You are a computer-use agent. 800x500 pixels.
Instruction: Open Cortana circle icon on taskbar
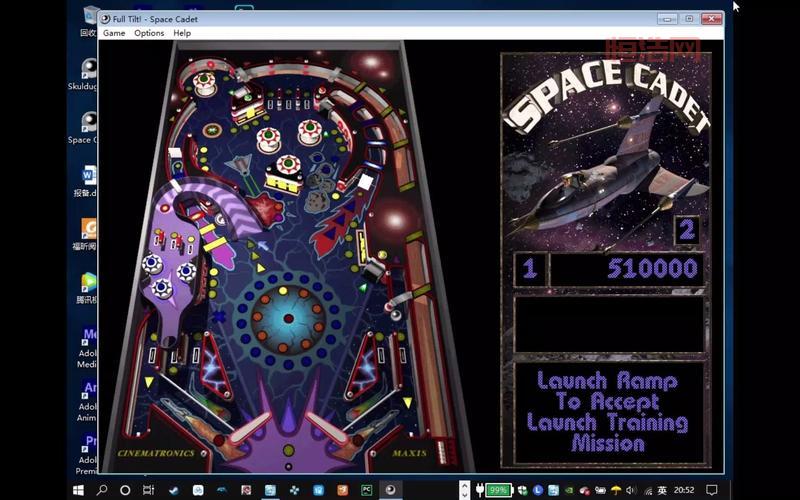pos(125,490)
